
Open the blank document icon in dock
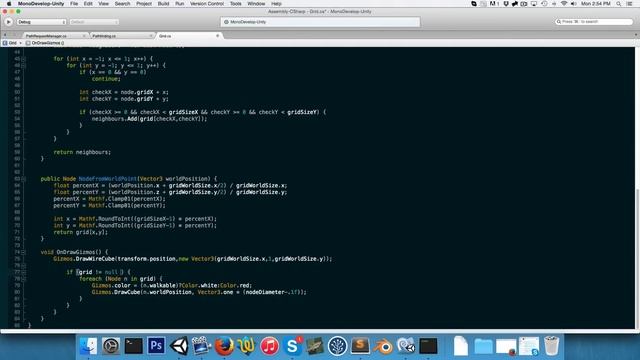461,346
